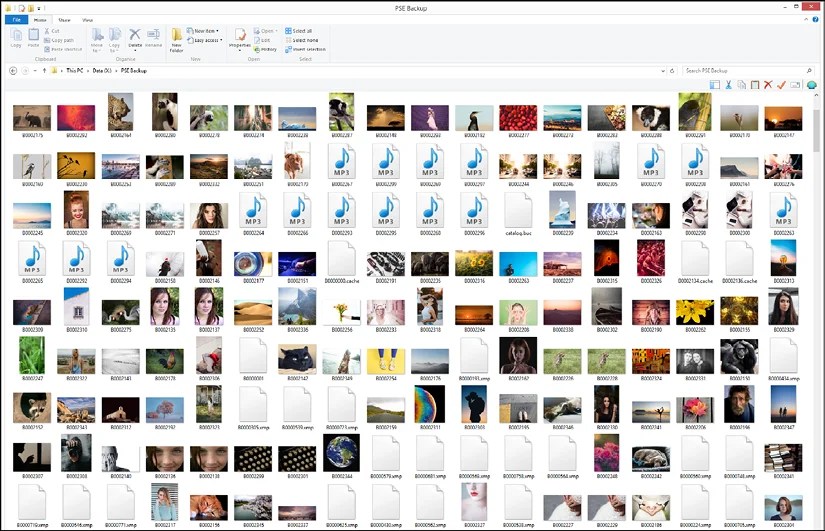Click This PC in the address breadcrumb
The width and height of the screenshot is (825, 531).
(75, 71)
